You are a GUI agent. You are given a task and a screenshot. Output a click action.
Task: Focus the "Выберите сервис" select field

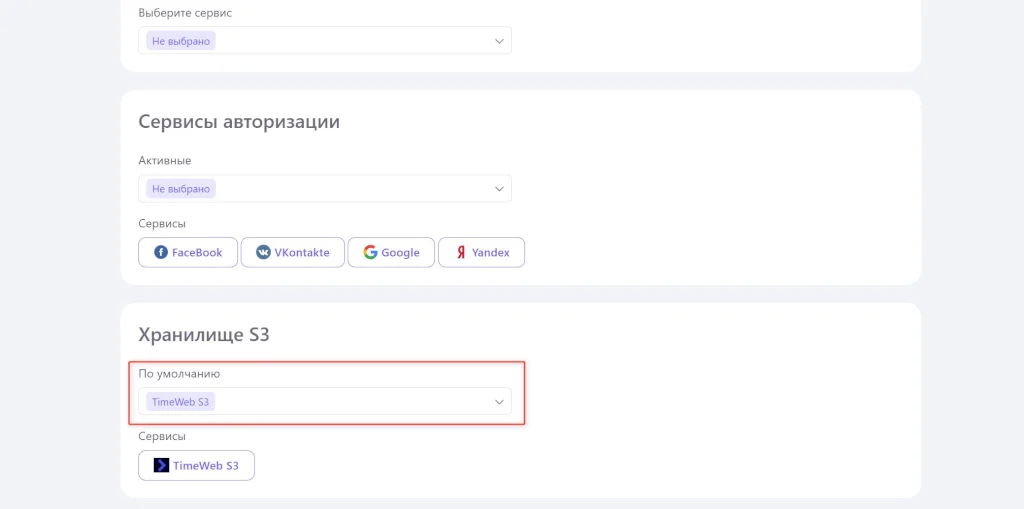(x=350, y=41)
